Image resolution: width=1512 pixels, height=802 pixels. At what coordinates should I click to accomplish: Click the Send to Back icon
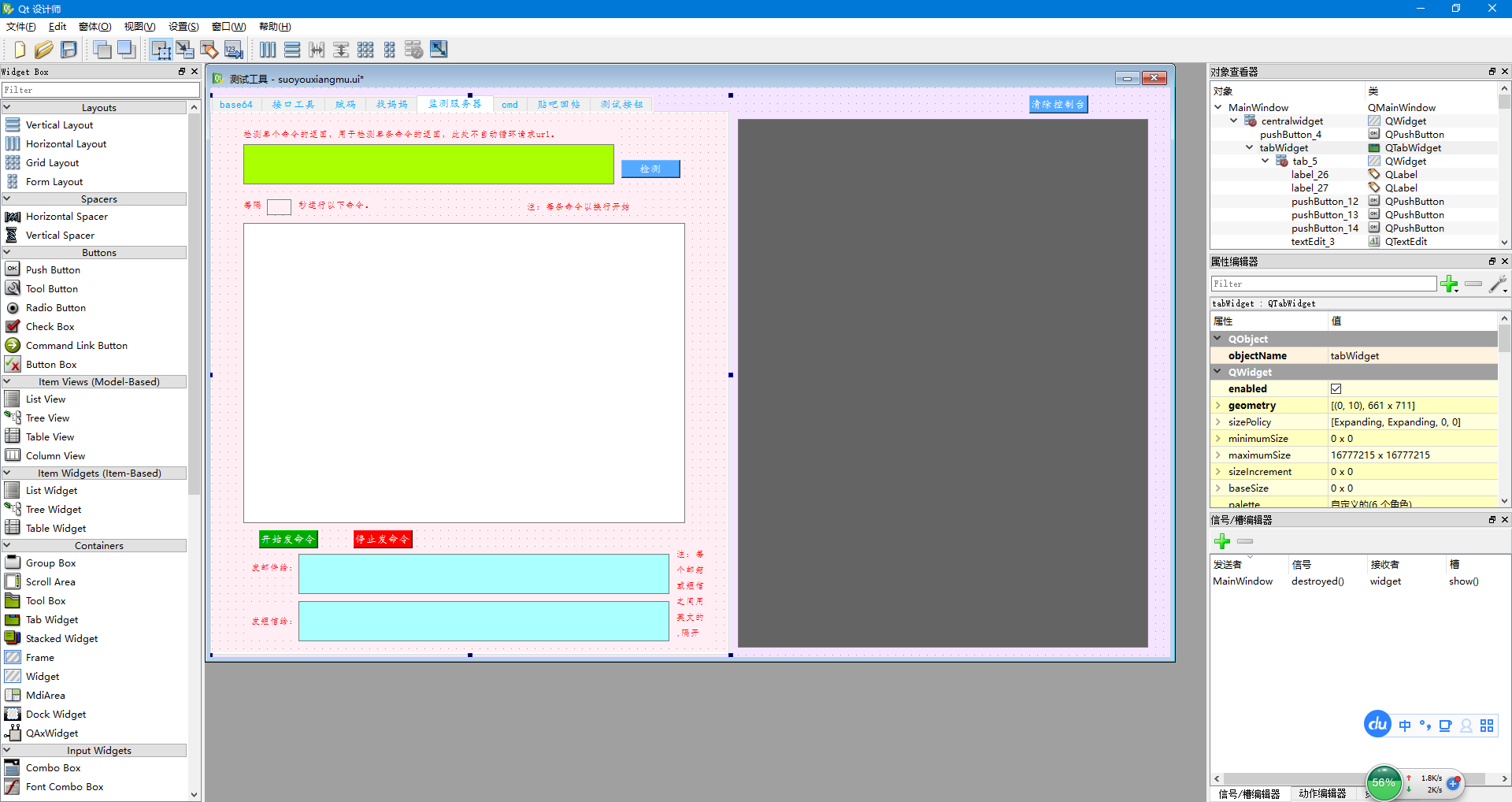(x=102, y=50)
